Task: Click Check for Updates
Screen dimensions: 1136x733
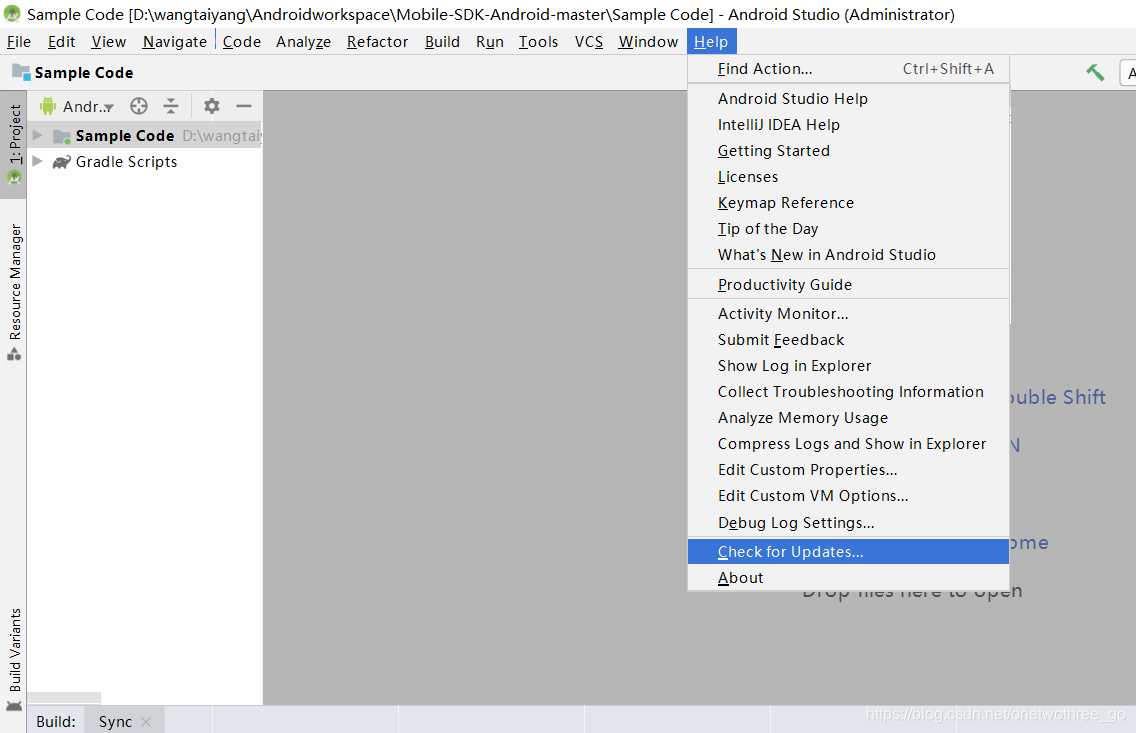Action: pyautogui.click(x=848, y=552)
